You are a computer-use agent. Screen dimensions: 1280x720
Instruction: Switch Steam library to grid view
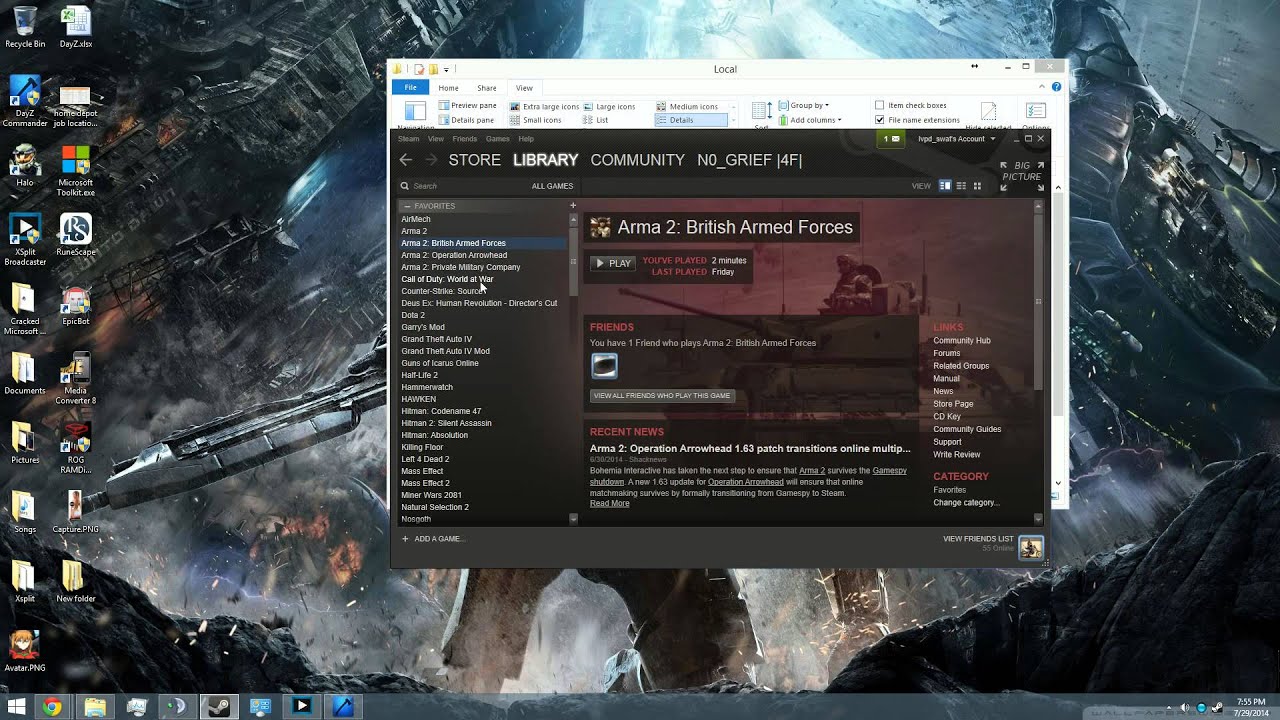coord(977,186)
